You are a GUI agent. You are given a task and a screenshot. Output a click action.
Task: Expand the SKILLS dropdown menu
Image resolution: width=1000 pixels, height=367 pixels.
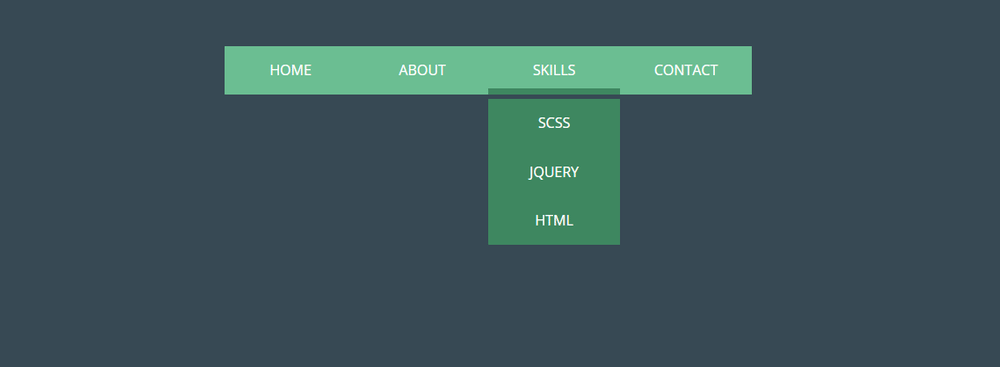(554, 70)
